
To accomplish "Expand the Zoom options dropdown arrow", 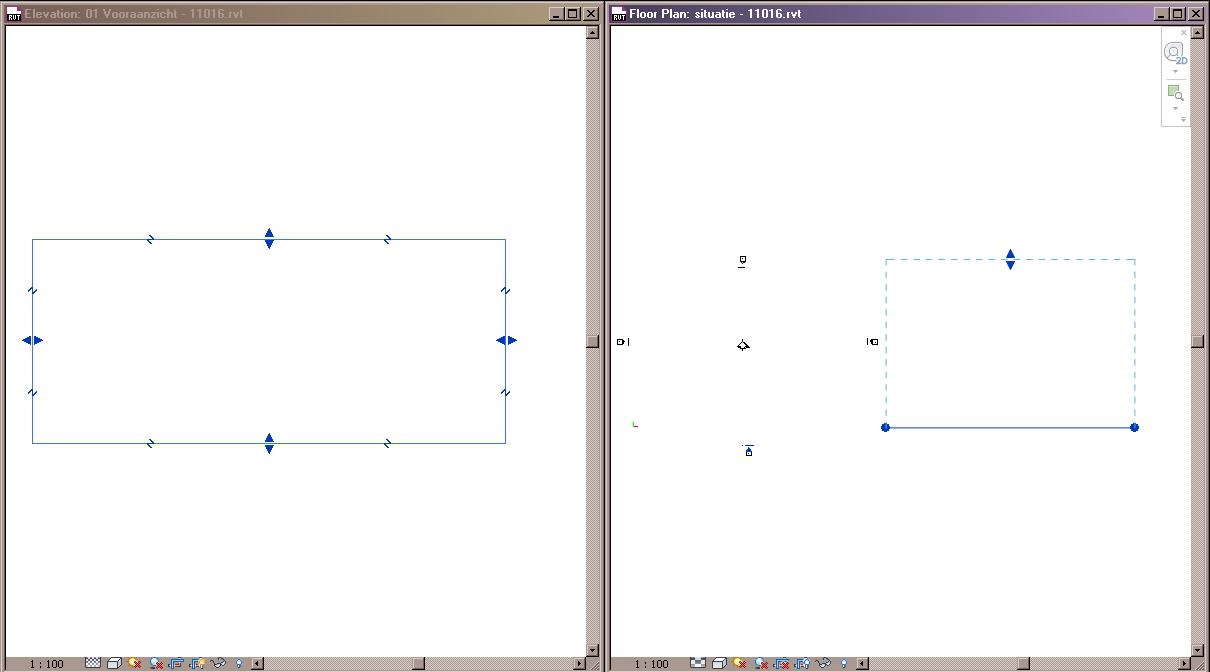I will coord(1175,109).
